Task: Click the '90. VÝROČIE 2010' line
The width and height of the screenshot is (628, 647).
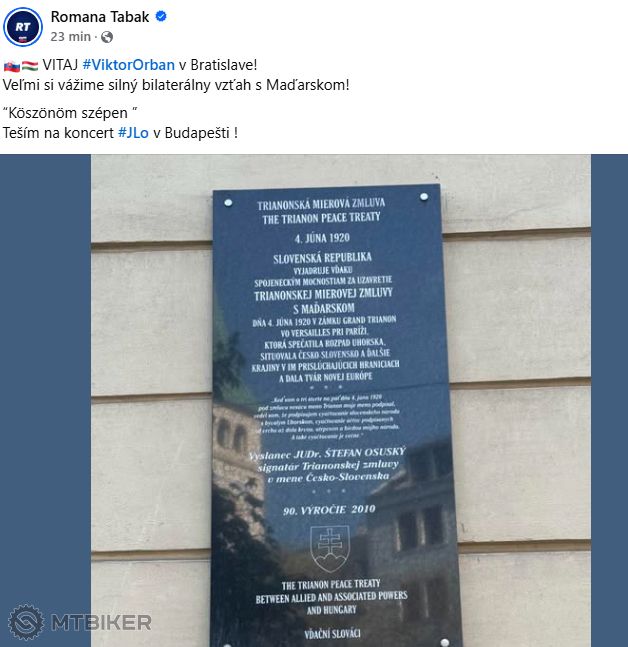Action: pos(329,510)
